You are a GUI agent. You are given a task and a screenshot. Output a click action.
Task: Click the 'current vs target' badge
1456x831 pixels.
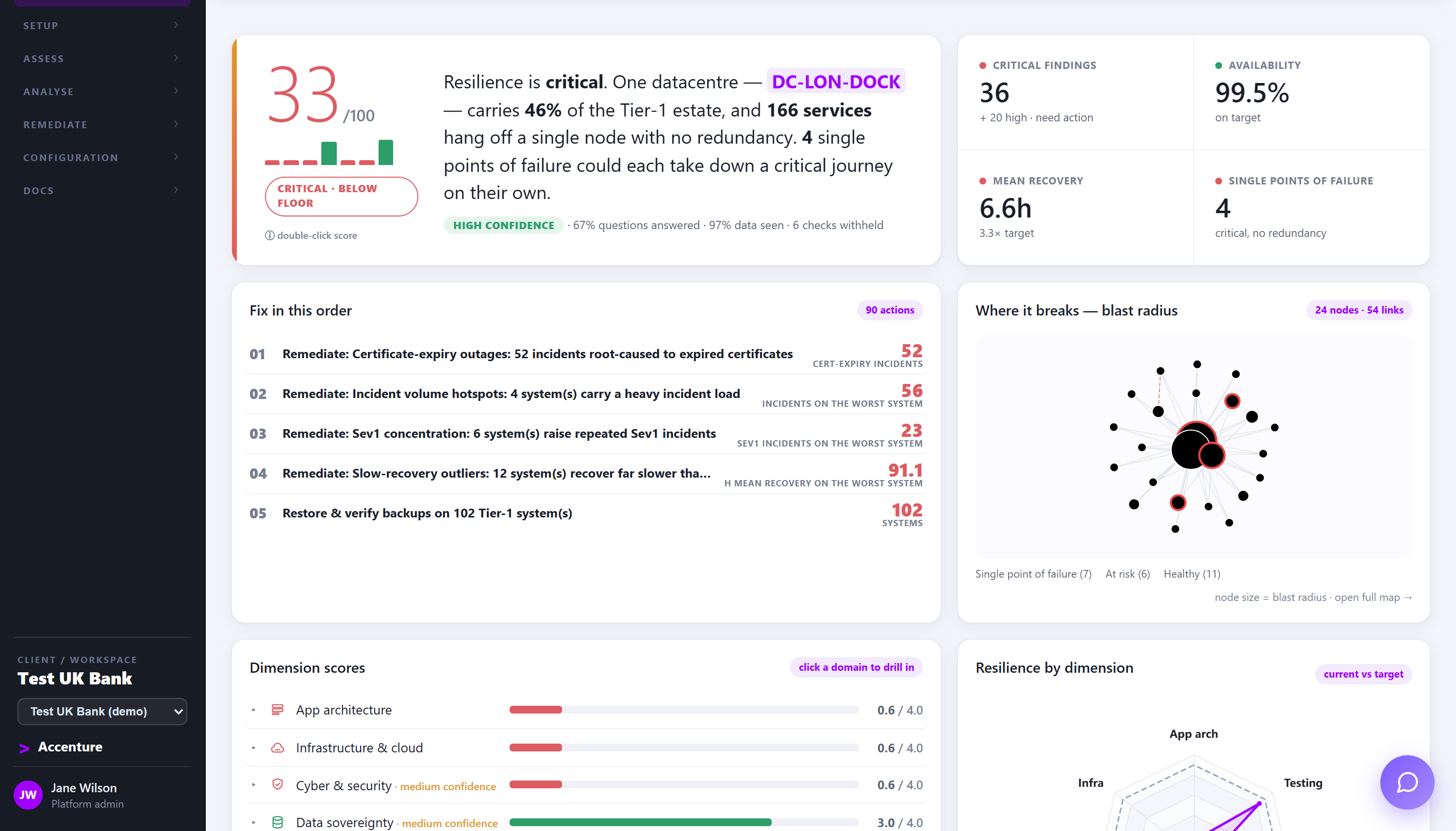(1363, 674)
